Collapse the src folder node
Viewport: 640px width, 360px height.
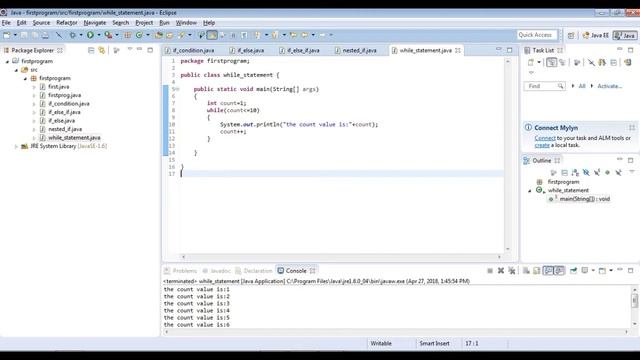(x=16, y=70)
